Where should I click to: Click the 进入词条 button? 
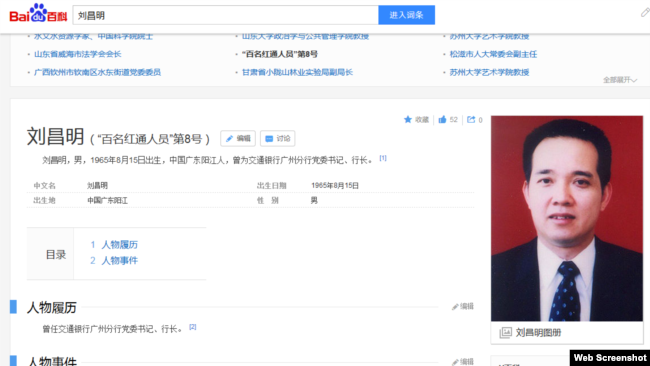pos(406,15)
